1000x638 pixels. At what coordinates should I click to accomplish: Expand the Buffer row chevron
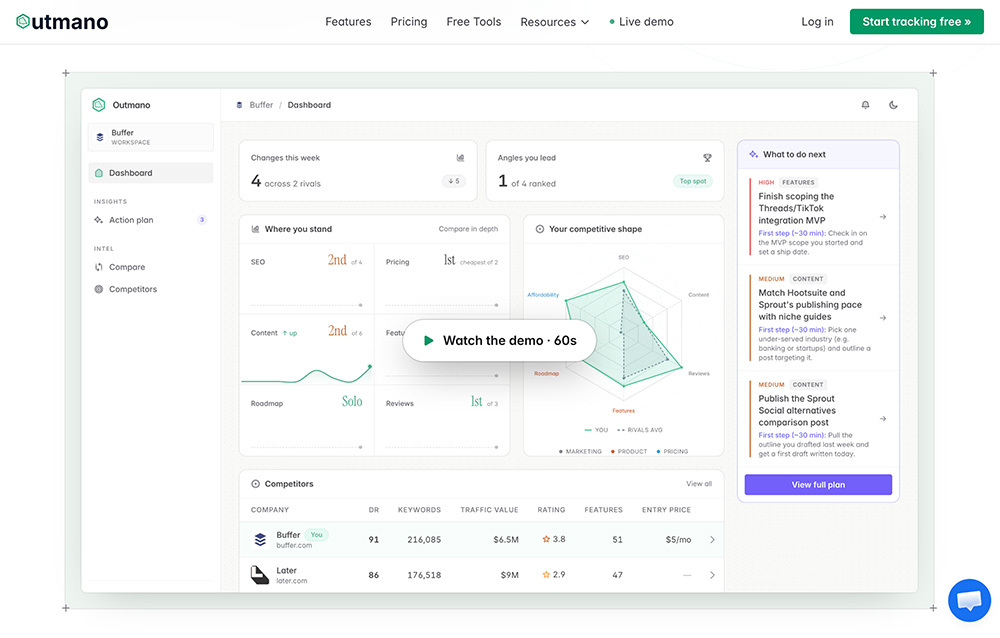pyautogui.click(x=712, y=540)
